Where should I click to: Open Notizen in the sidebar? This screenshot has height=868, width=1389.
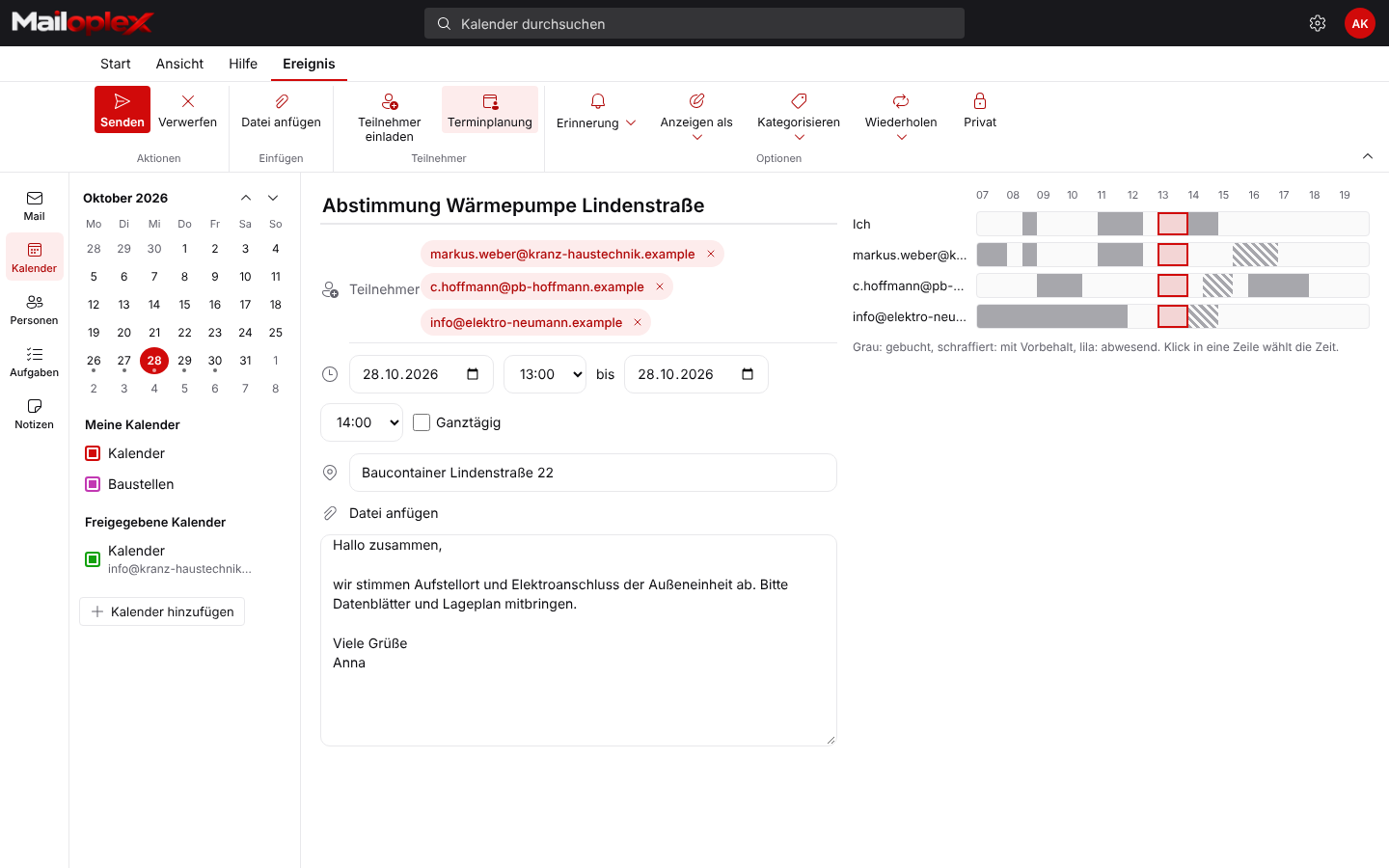[35, 414]
